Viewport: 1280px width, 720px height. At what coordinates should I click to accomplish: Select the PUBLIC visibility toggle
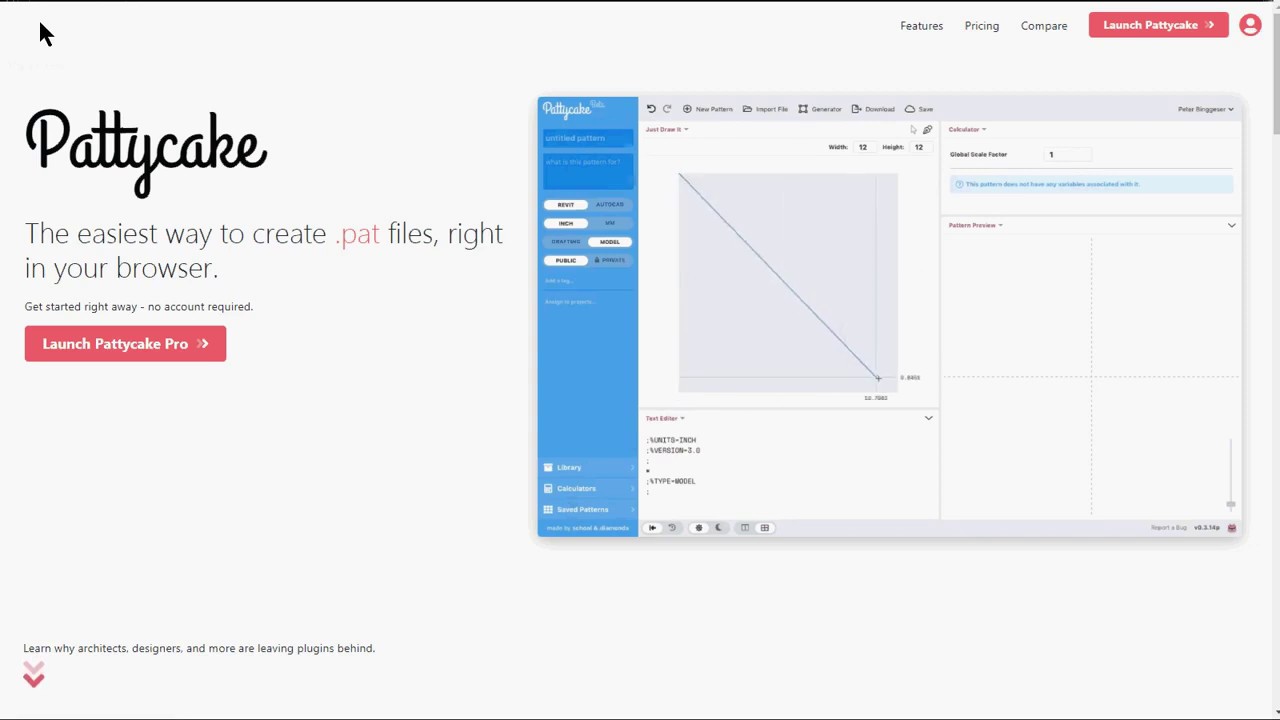pyautogui.click(x=566, y=260)
